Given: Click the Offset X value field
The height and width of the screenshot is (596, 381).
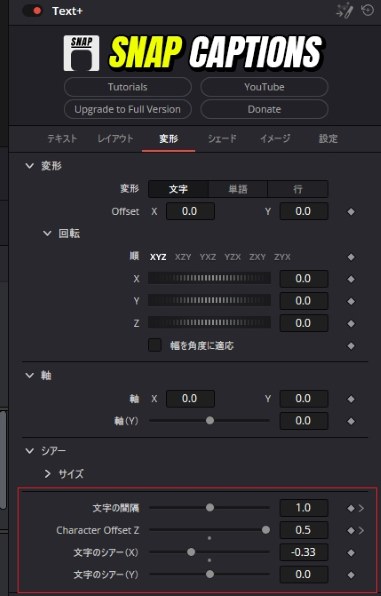Looking at the screenshot, I should point(190,211).
